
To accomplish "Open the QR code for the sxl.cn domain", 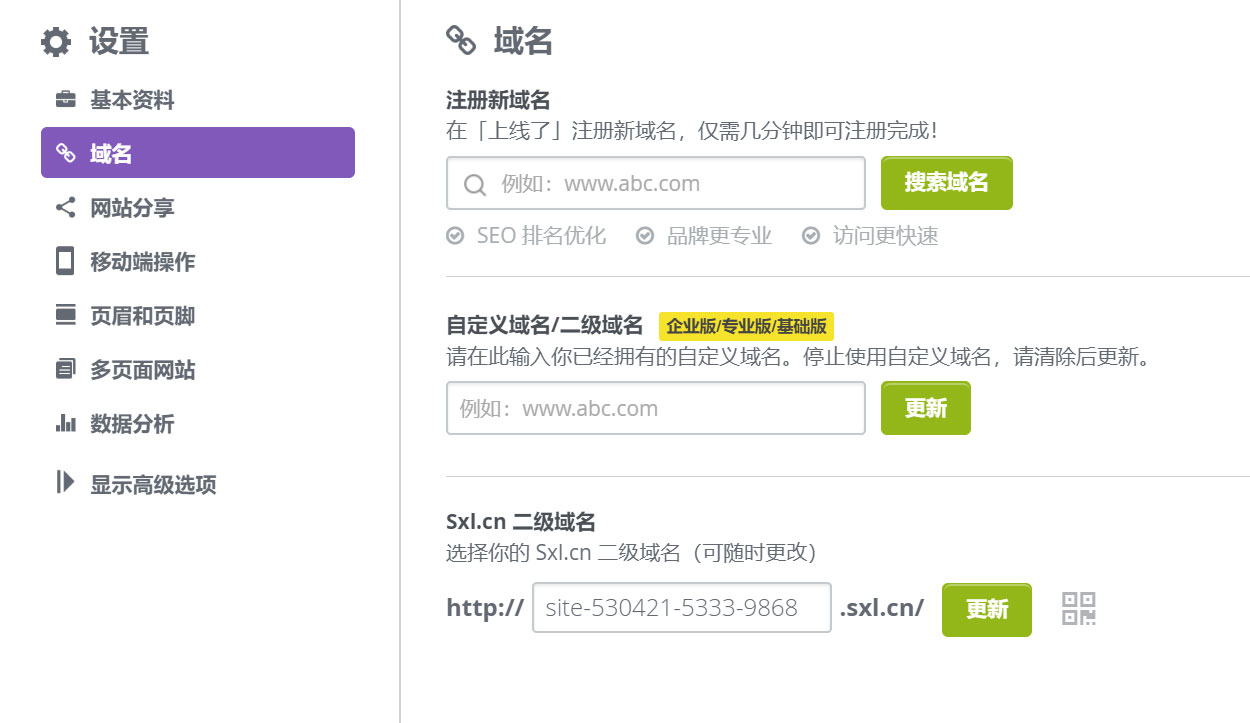I will [1078, 609].
